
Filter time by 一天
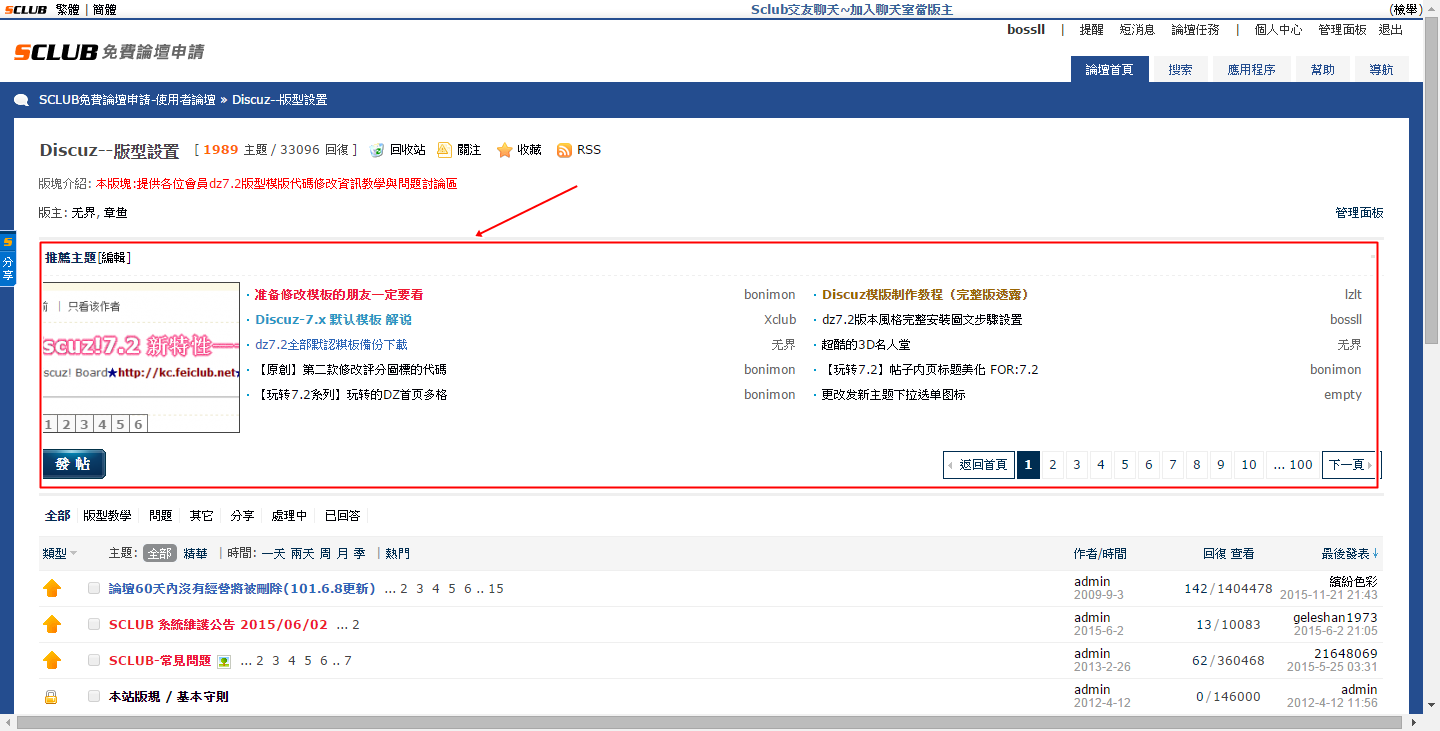click(274, 554)
